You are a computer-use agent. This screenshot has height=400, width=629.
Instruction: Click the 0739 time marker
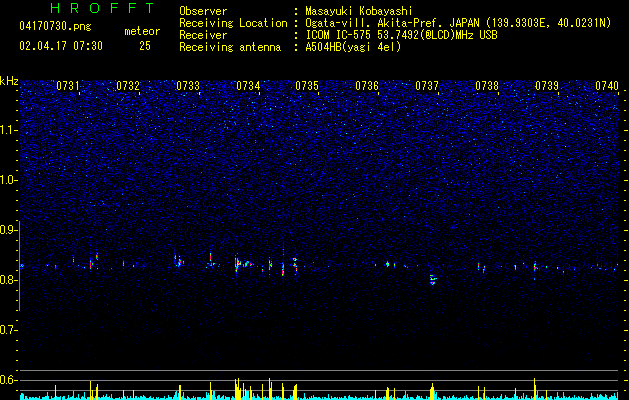[547, 86]
